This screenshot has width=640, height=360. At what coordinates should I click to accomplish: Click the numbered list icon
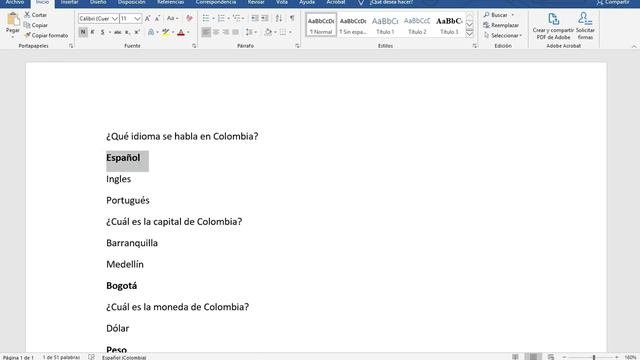click(221, 18)
